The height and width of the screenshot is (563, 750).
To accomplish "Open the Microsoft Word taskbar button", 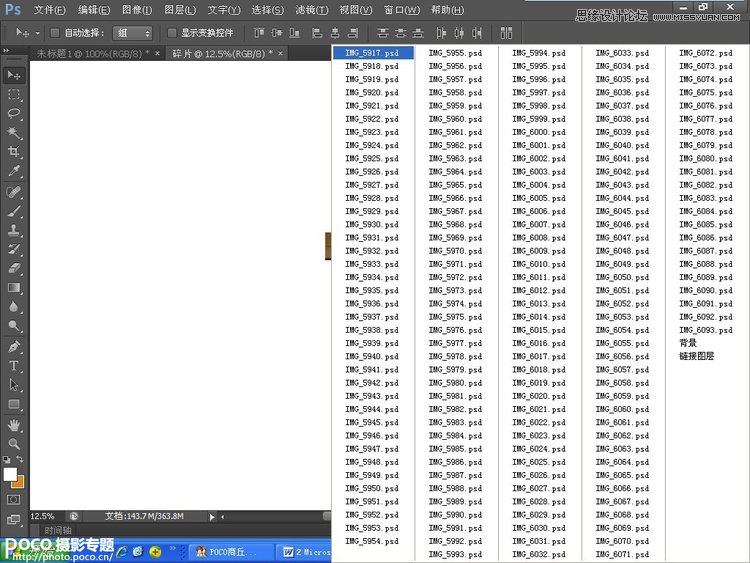I will [x=306, y=552].
